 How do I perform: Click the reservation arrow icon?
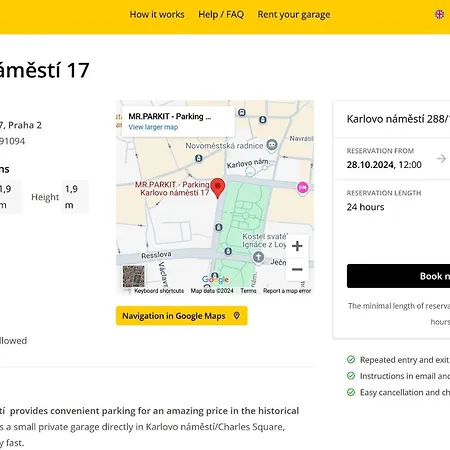pos(441,158)
